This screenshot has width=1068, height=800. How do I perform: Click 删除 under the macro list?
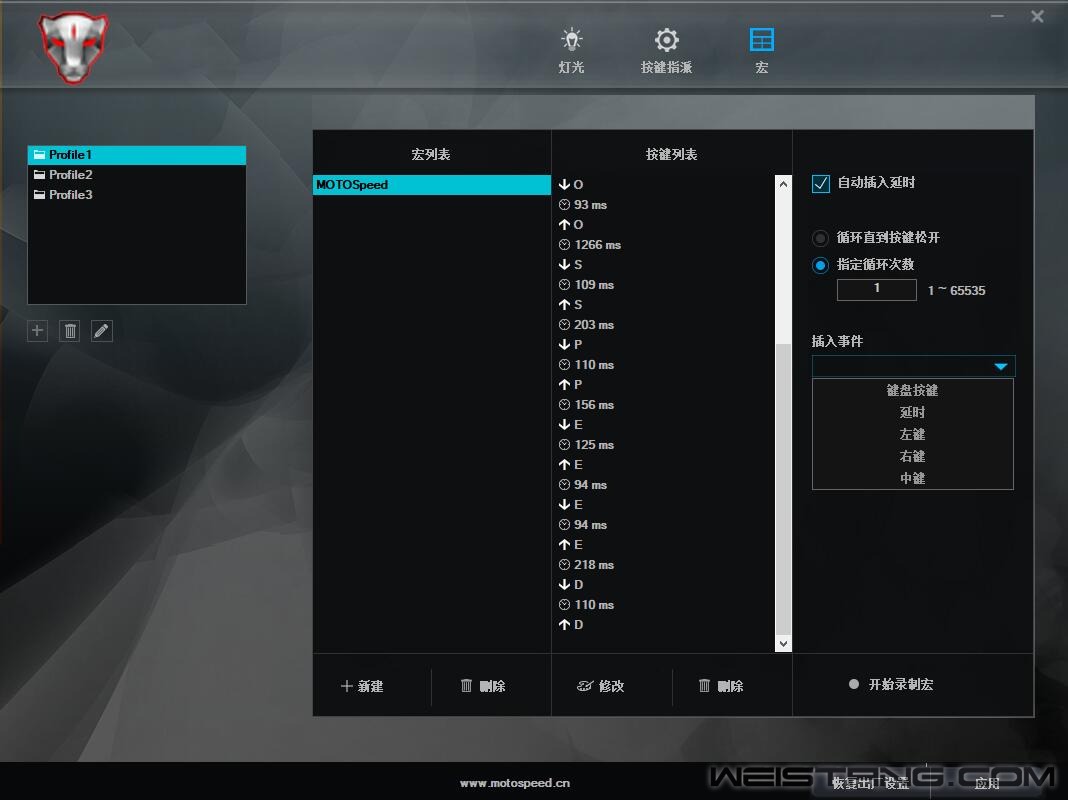(x=483, y=686)
